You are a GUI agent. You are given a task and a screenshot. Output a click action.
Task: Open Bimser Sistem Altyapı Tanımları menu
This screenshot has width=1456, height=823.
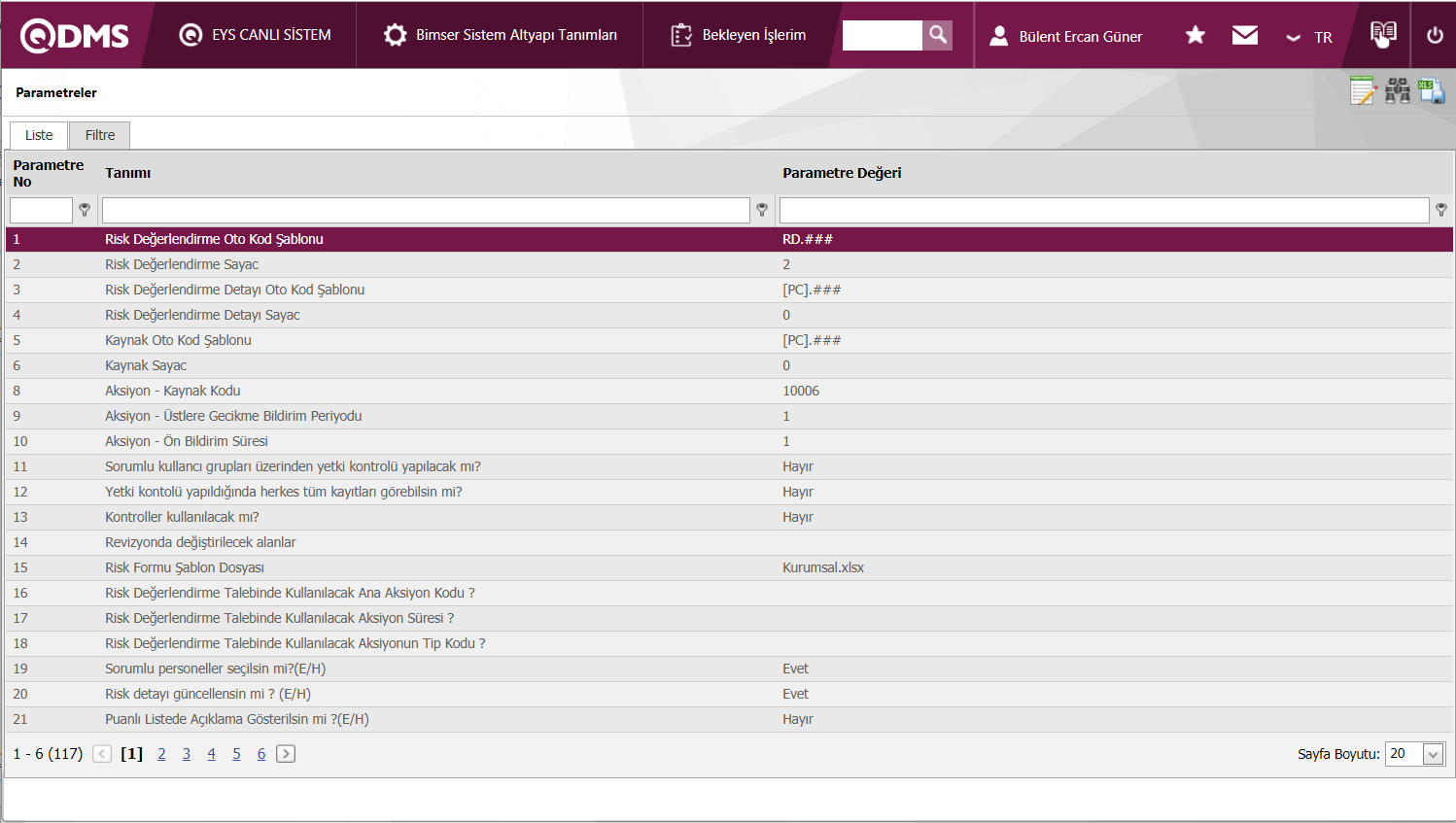point(501,35)
